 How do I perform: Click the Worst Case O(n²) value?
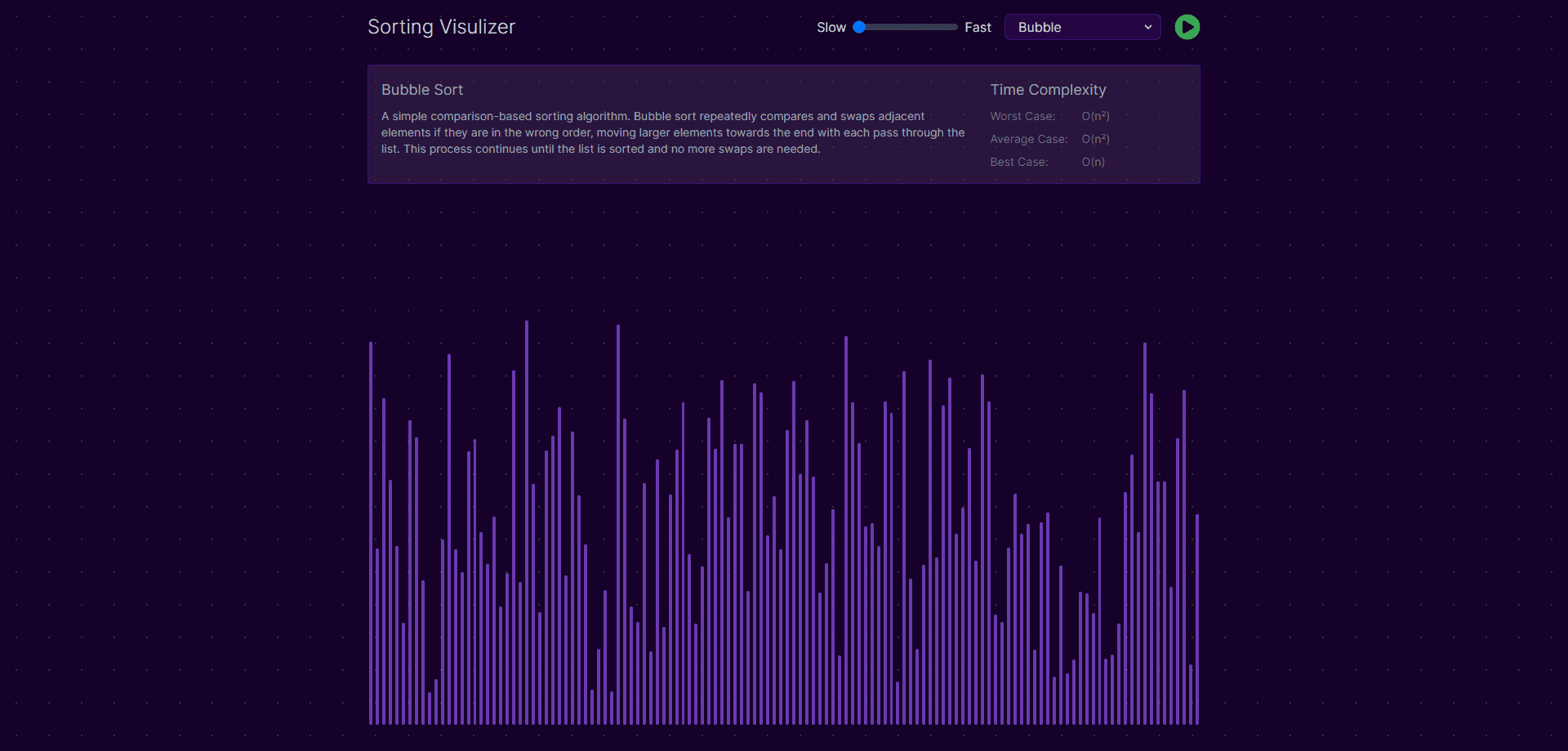click(x=1095, y=116)
